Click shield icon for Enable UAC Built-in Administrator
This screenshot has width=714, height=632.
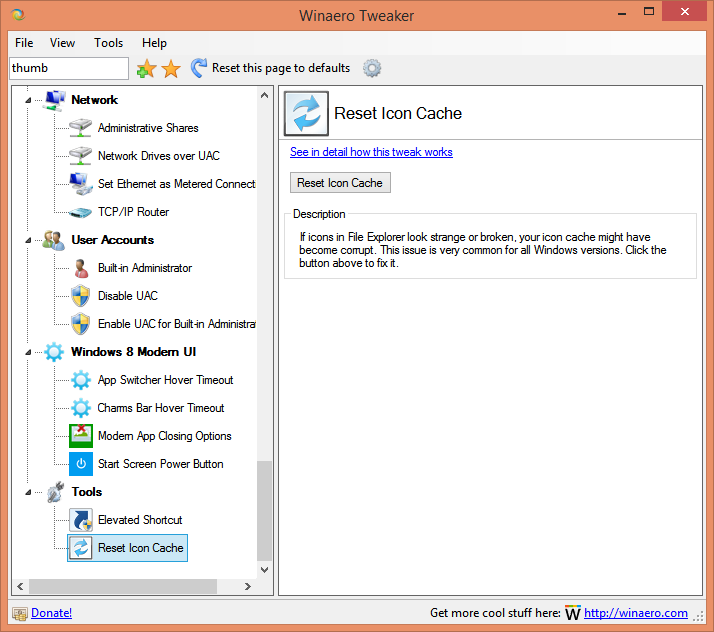point(81,324)
